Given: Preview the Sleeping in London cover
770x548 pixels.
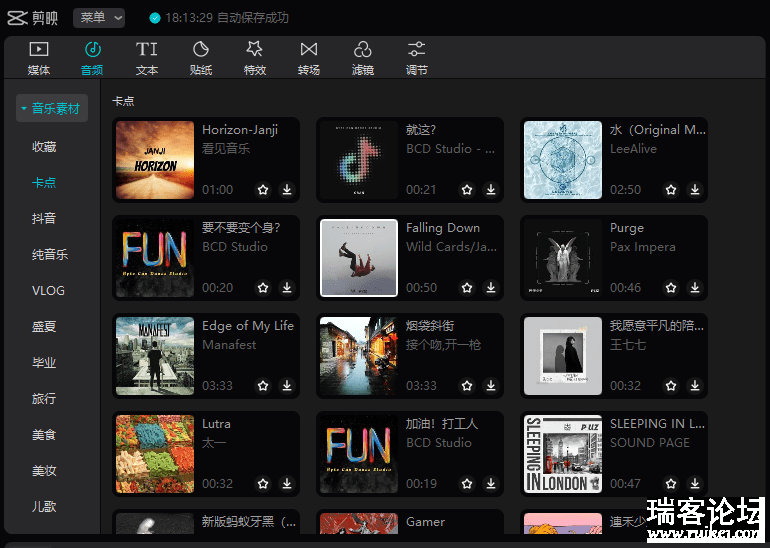Looking at the screenshot, I should click(563, 454).
